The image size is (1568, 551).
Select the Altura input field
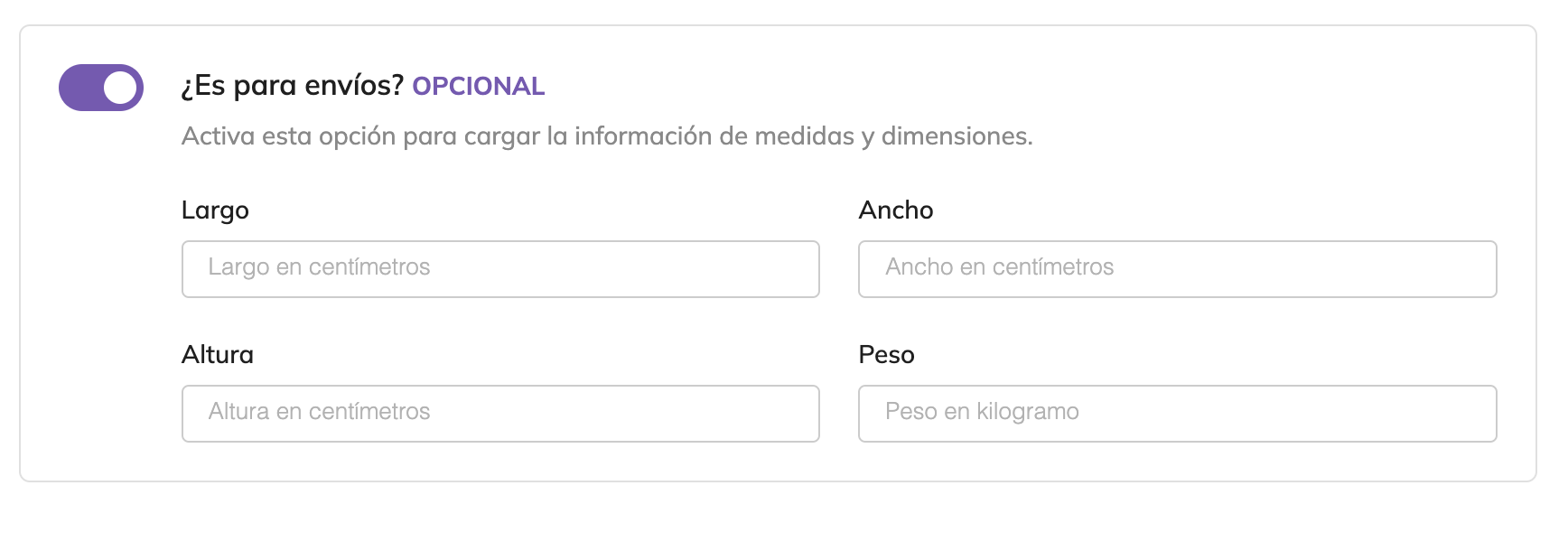(x=500, y=414)
